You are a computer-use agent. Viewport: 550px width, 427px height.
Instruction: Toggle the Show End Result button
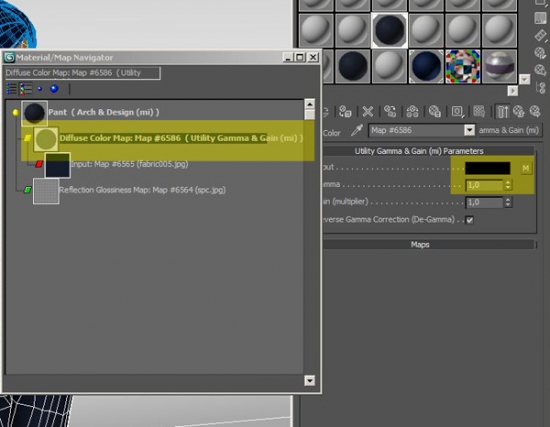503,112
